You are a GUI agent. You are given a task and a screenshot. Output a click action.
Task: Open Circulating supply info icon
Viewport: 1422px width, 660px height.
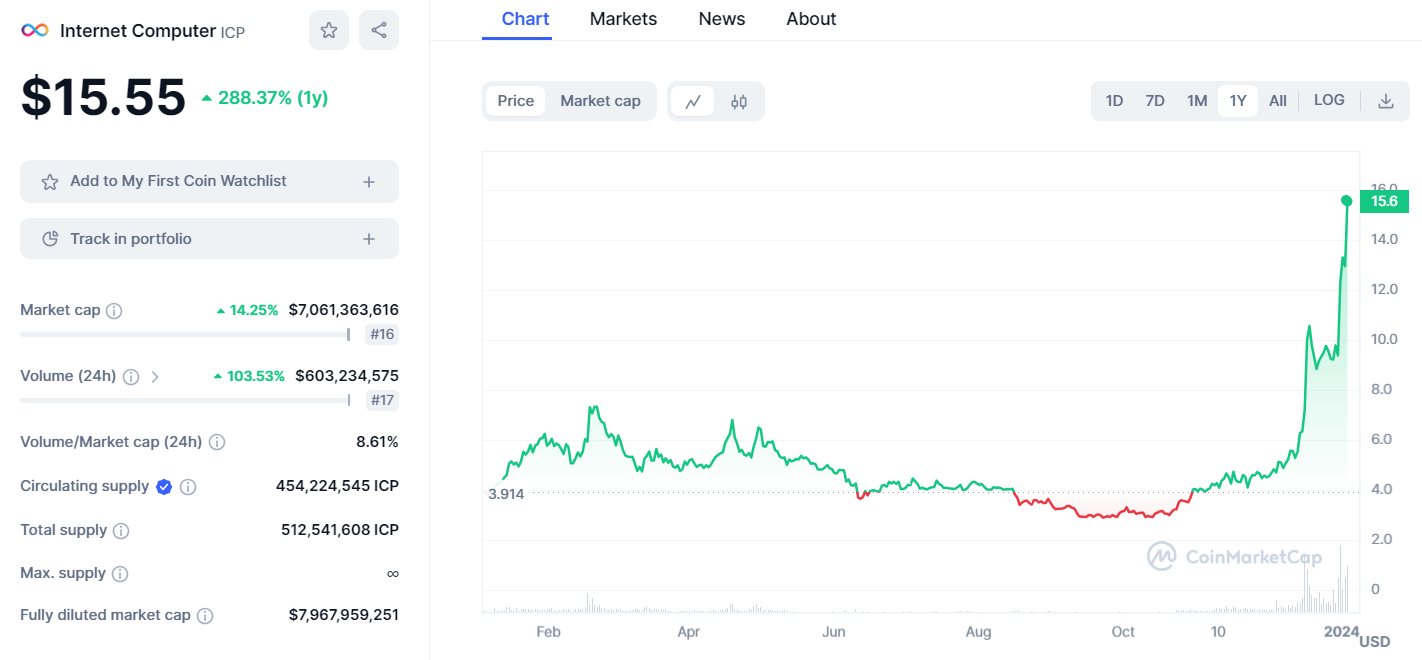[188, 487]
